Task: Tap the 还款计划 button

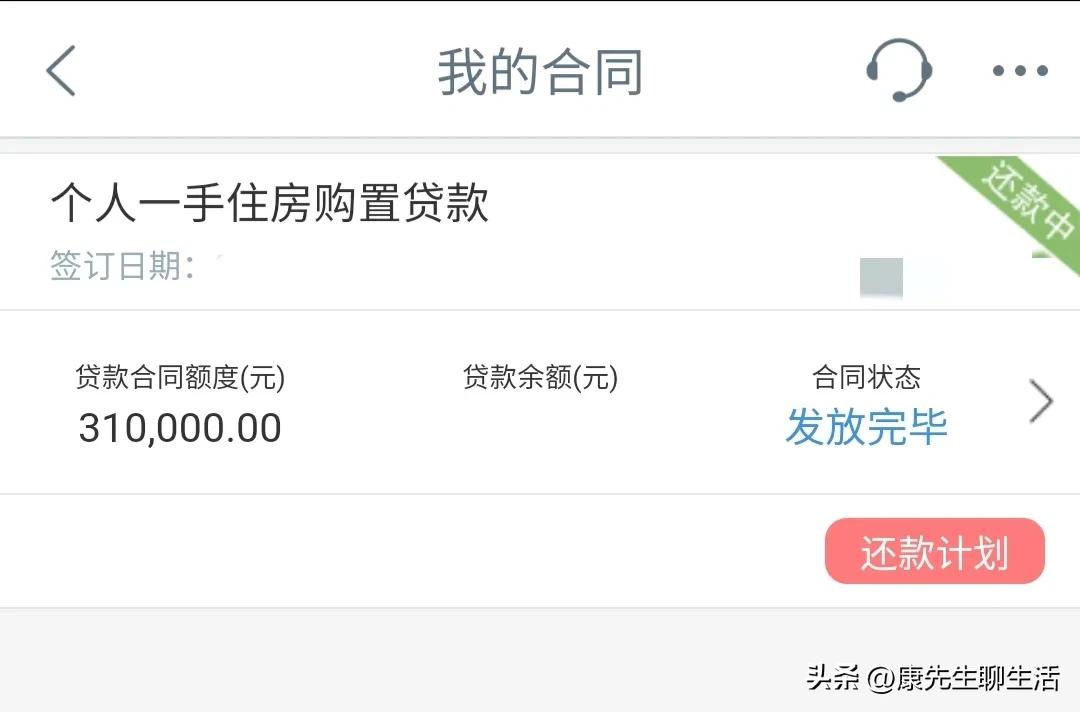Action: [934, 551]
